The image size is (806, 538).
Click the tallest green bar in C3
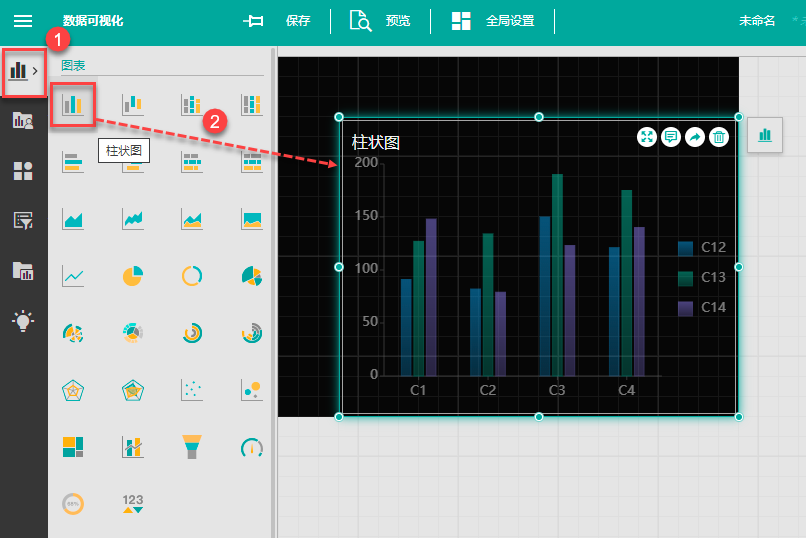pyautogui.click(x=557, y=275)
